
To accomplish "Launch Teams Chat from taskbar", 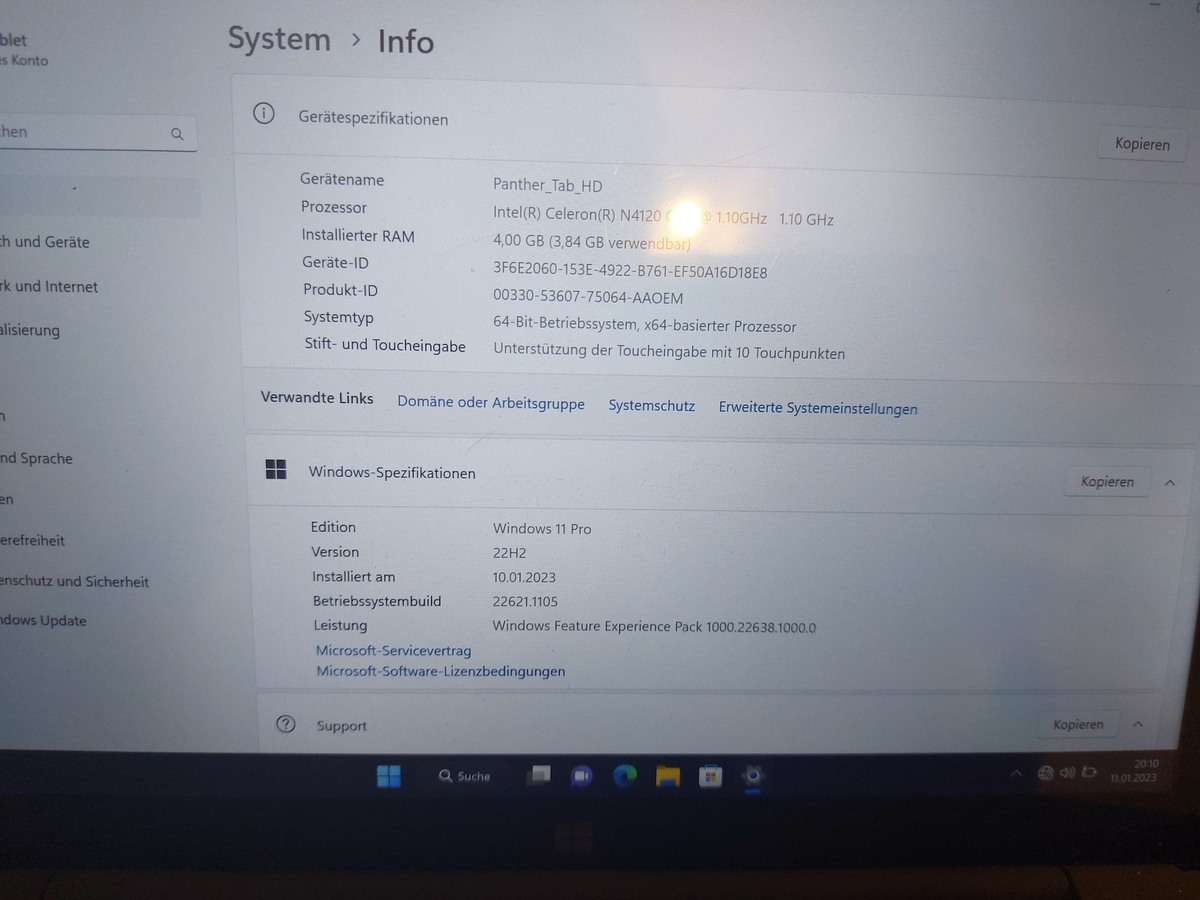I will pos(582,776).
